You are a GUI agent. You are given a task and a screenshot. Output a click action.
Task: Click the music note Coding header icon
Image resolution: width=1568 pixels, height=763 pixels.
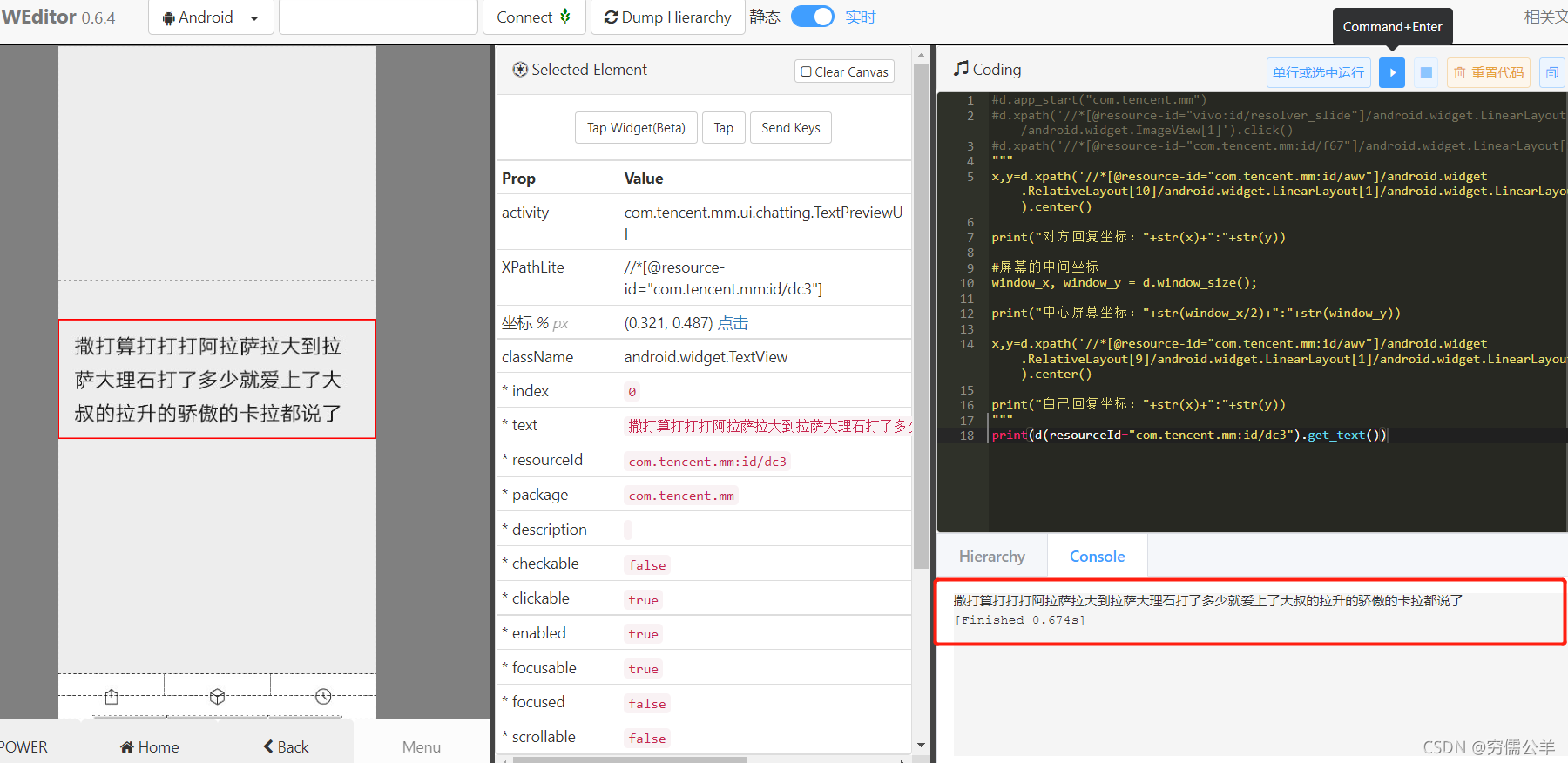point(961,69)
